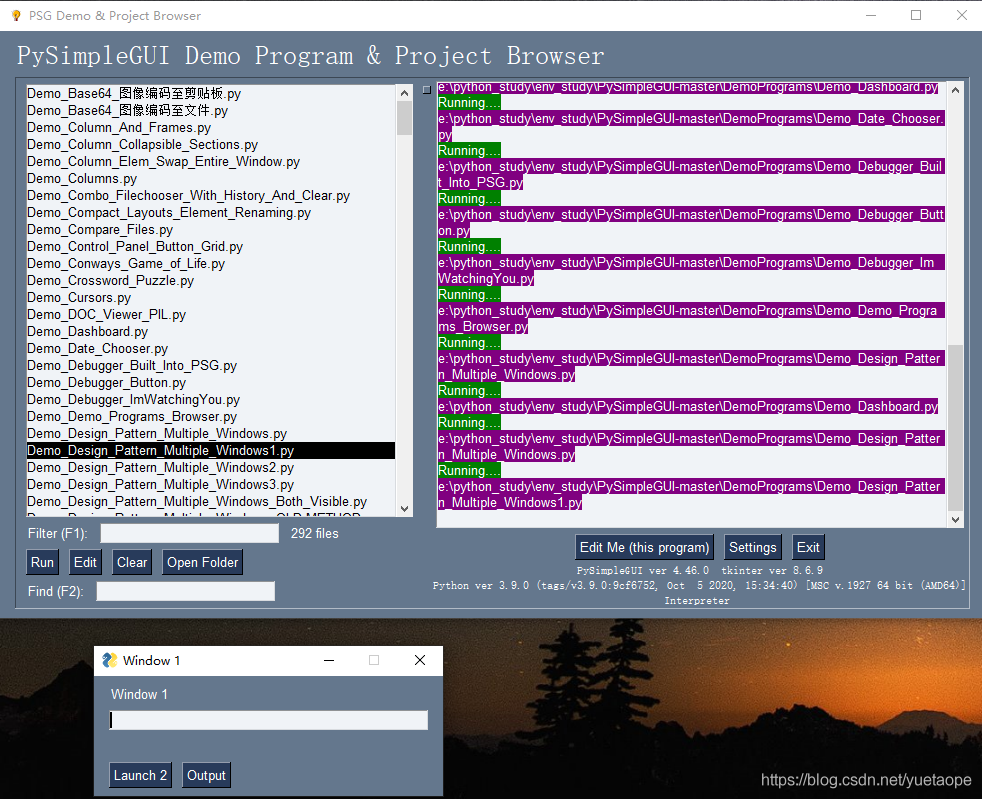Minimize Window 1
This screenshot has width=982, height=799.
coord(329,660)
